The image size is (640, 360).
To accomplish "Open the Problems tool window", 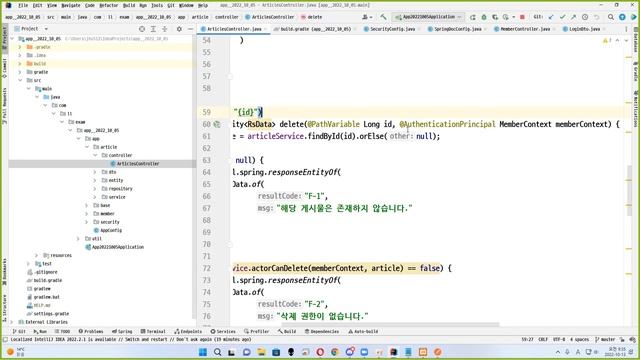I will pos(91,331).
